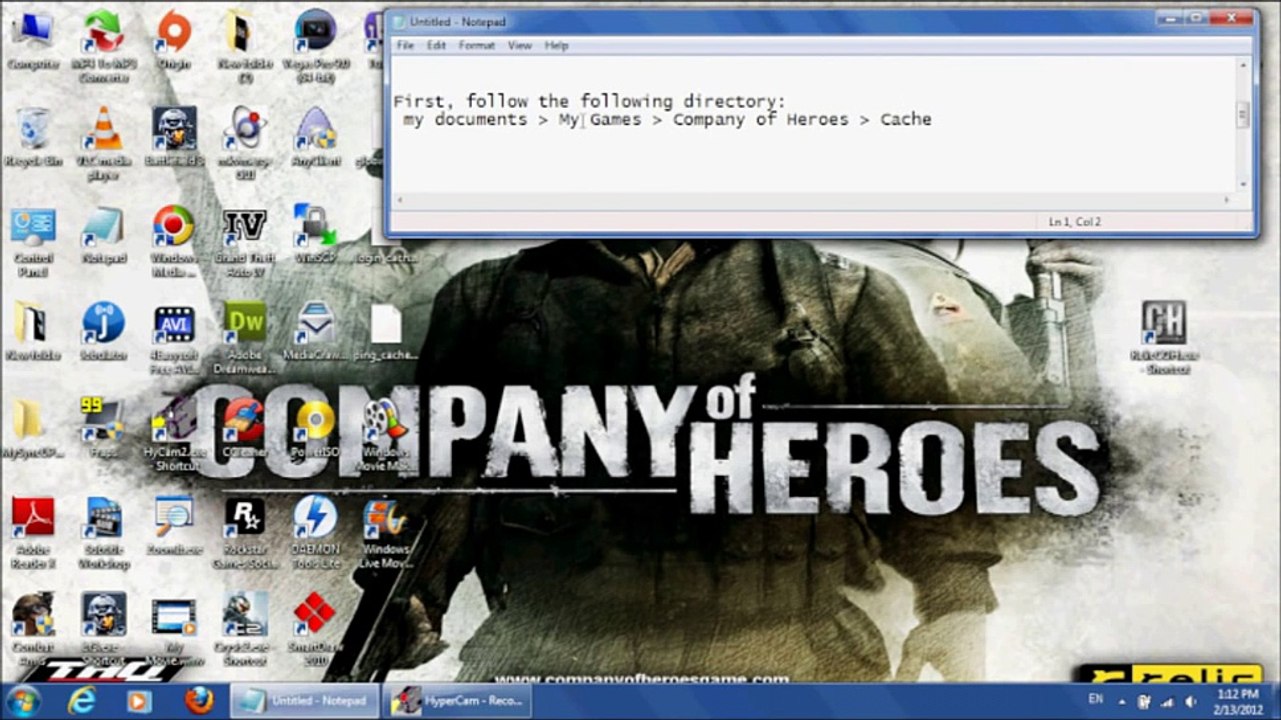The image size is (1281, 720).
Task: Click Notepad scrollbar up arrow
Action: tap(1244, 64)
